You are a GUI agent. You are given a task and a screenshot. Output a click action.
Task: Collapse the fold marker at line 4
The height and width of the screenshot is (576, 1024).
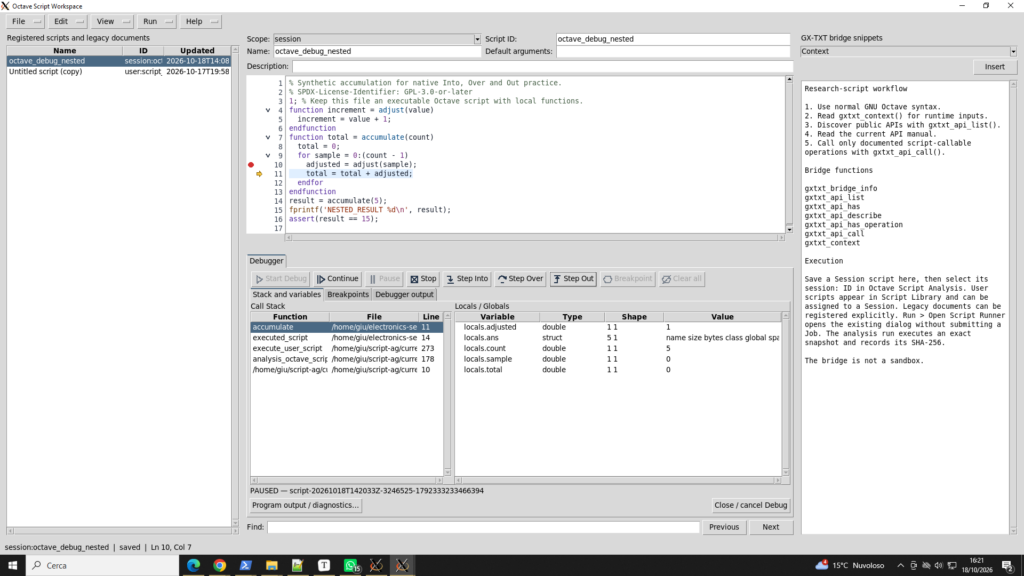click(x=268, y=110)
